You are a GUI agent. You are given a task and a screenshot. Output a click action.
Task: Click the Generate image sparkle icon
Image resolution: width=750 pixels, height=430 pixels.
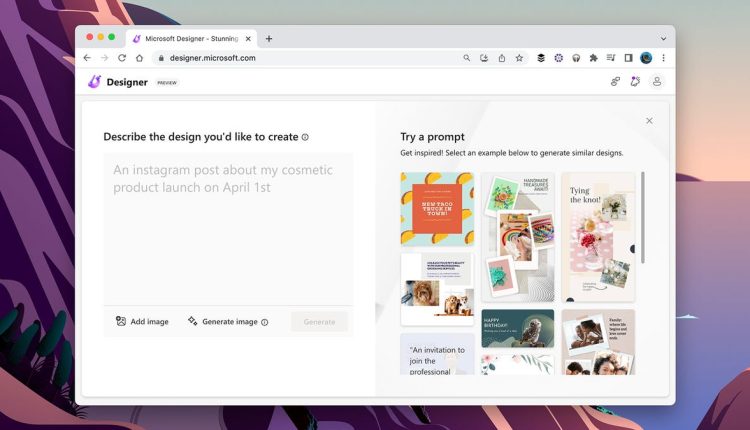192,321
